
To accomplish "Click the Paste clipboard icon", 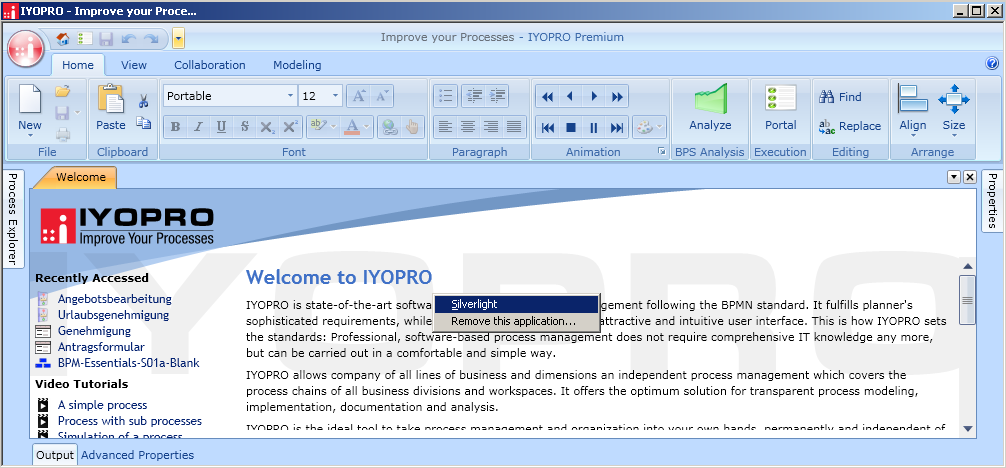I will pyautogui.click(x=110, y=99).
